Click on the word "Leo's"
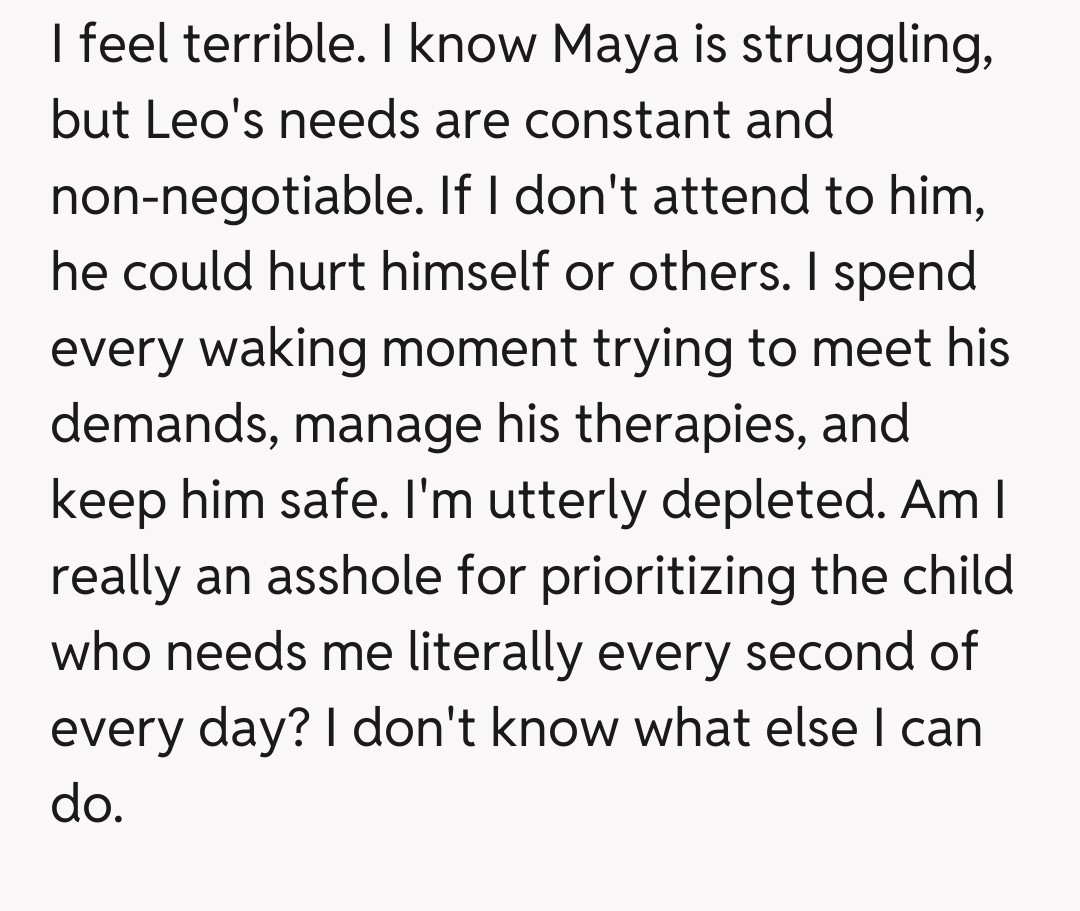 (184, 120)
